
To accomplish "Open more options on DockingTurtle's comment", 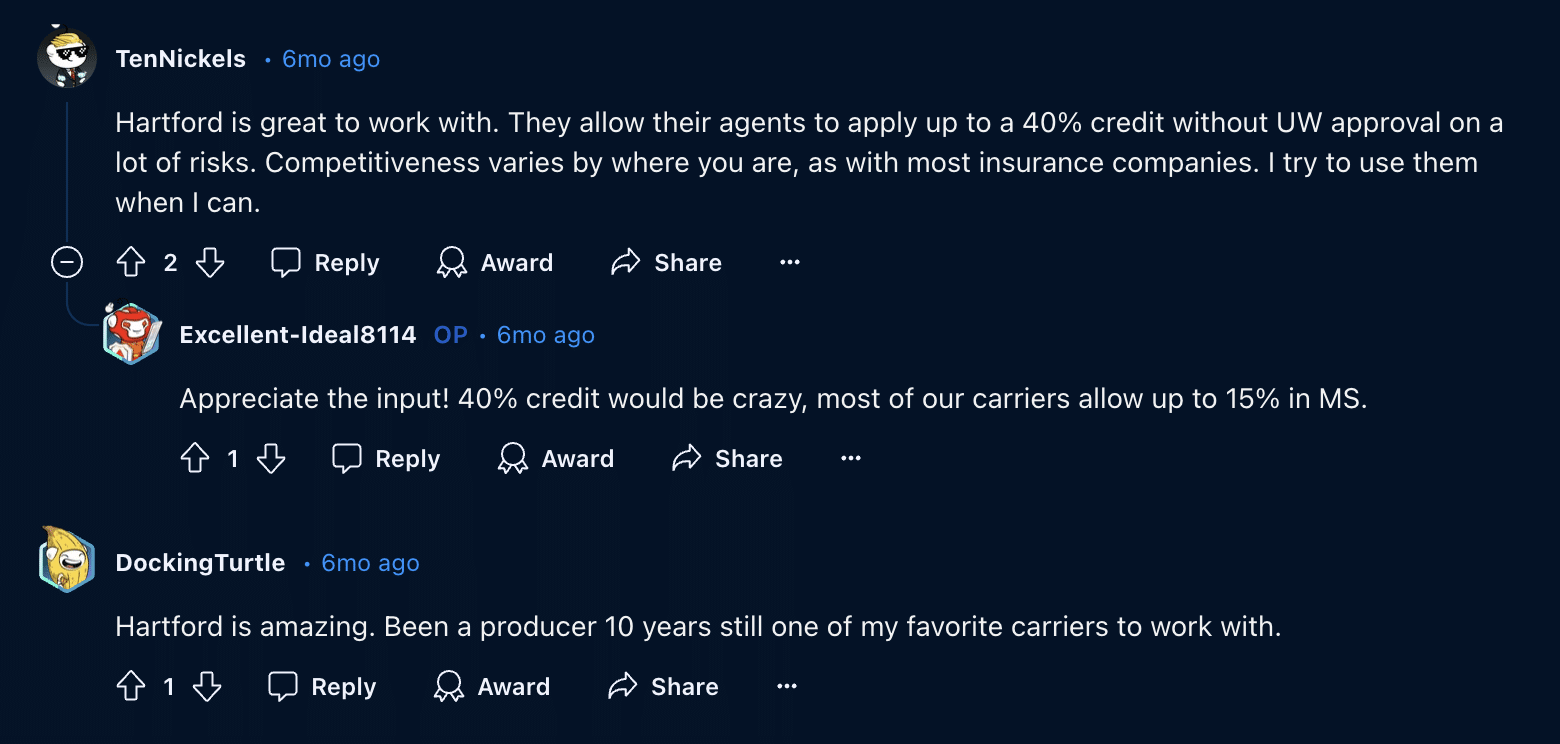I will pyautogui.click(x=787, y=687).
